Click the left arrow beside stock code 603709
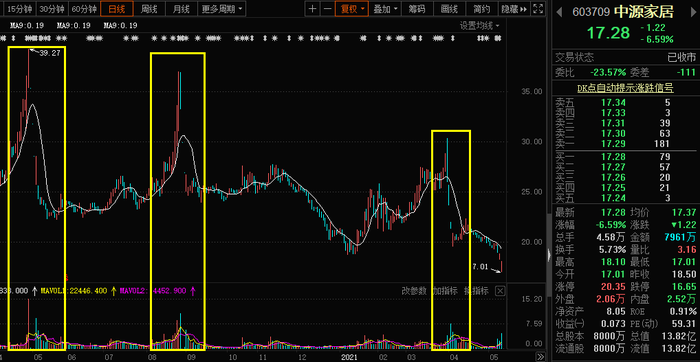700x362 pixels. 559,12
